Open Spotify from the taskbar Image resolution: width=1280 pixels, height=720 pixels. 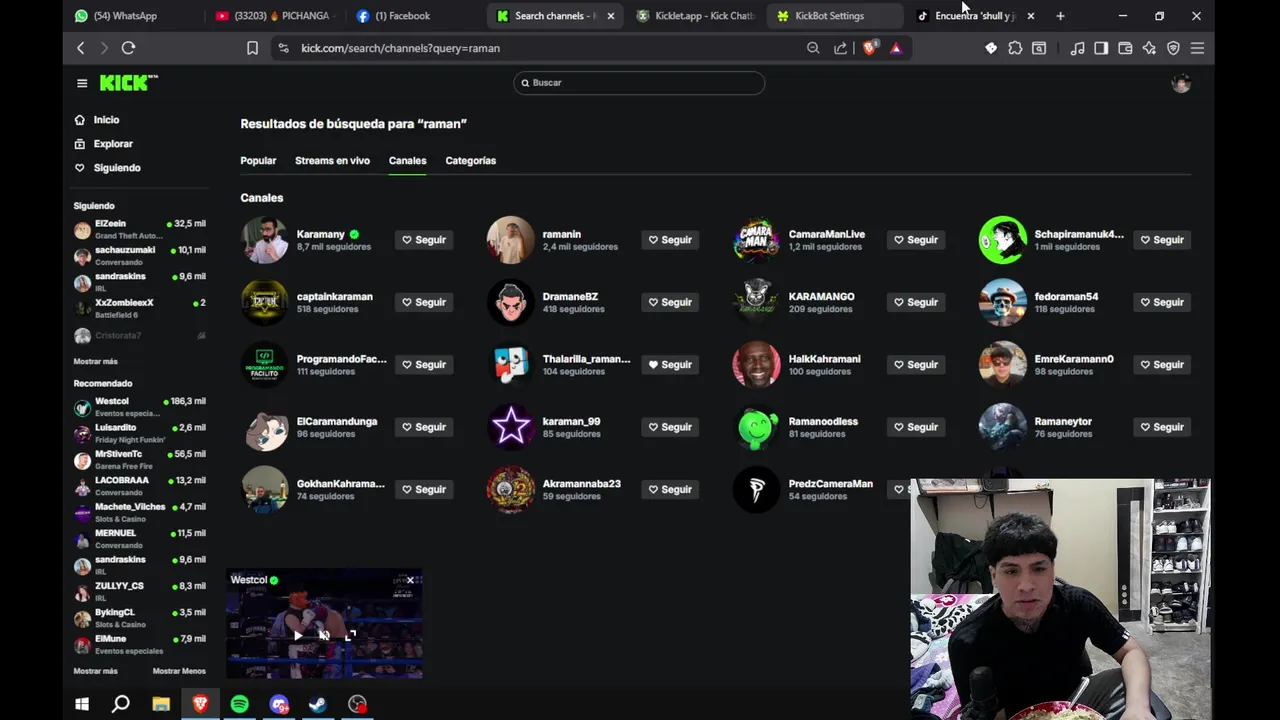[x=239, y=704]
